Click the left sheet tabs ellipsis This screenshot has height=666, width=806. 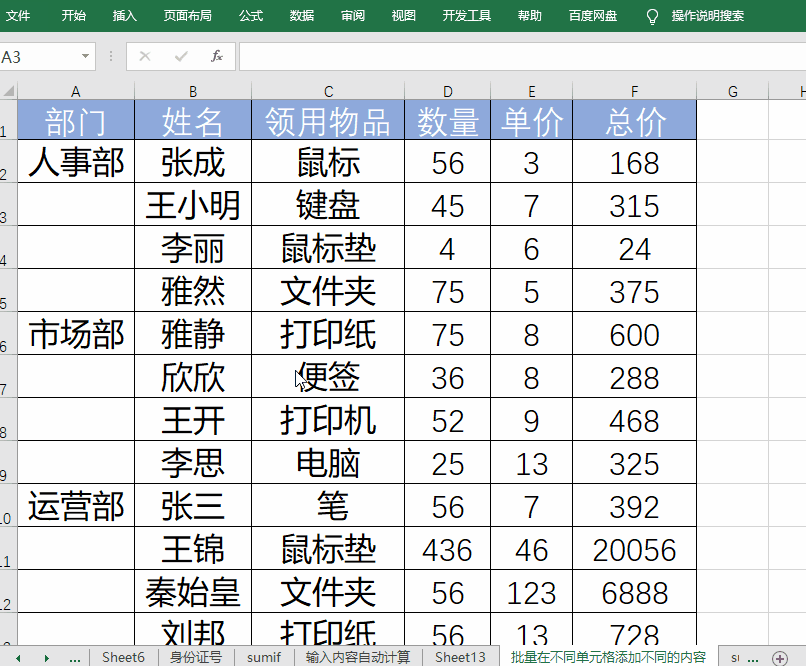(x=75, y=658)
